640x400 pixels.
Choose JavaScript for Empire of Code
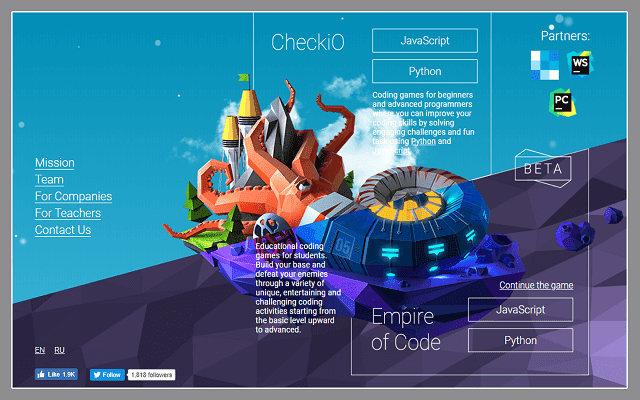(520, 310)
